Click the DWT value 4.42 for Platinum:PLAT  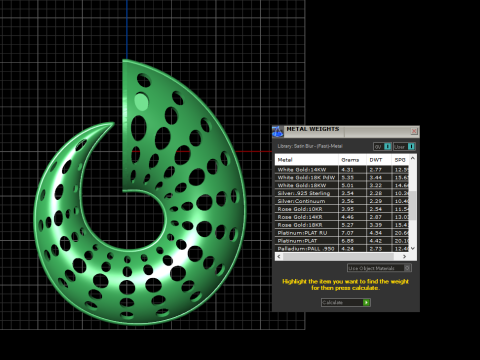[375, 241]
